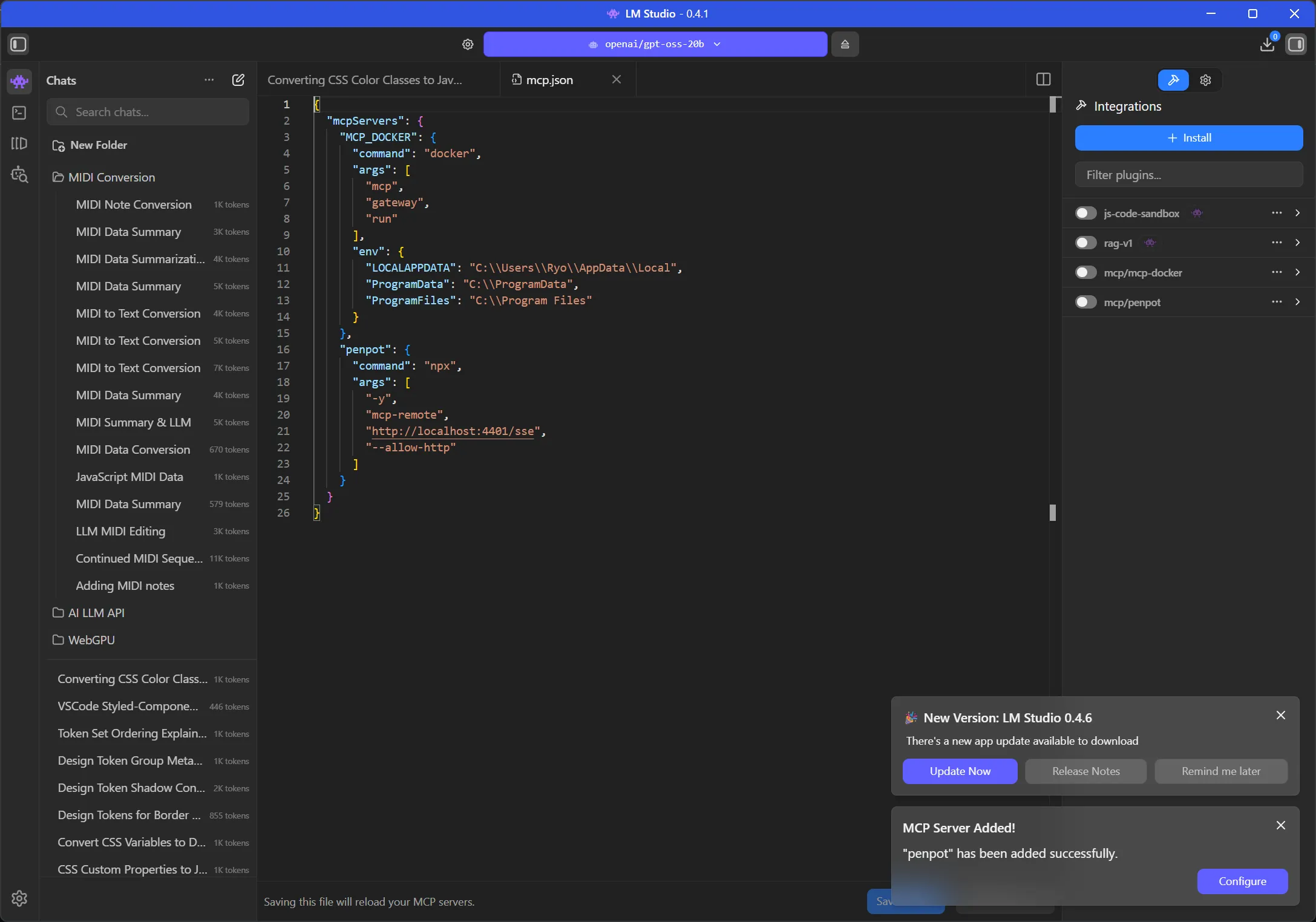Open the openai/gpt-oss-20b model dropdown

(655, 44)
